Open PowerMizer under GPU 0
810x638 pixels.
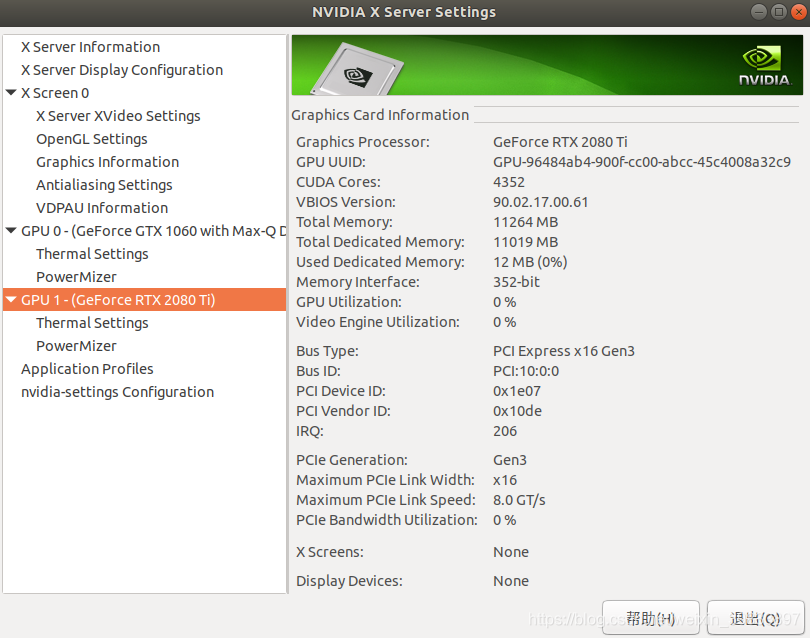coord(76,277)
